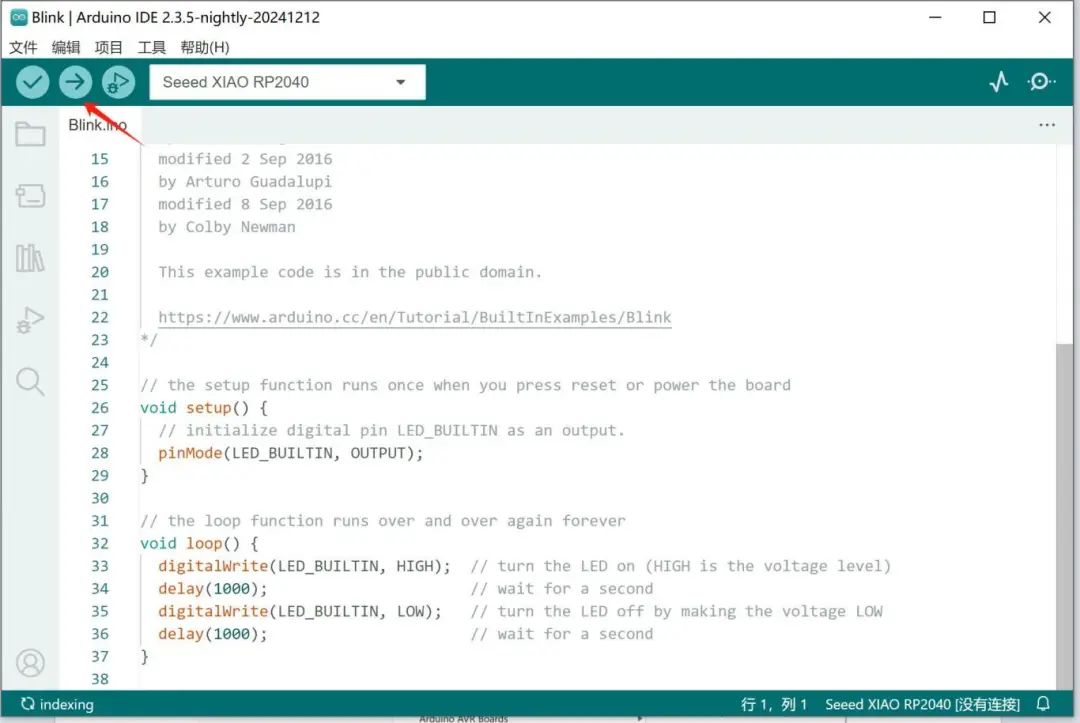The height and width of the screenshot is (723, 1080).
Task: Open the Debug panel in sidebar
Action: pos(30,320)
